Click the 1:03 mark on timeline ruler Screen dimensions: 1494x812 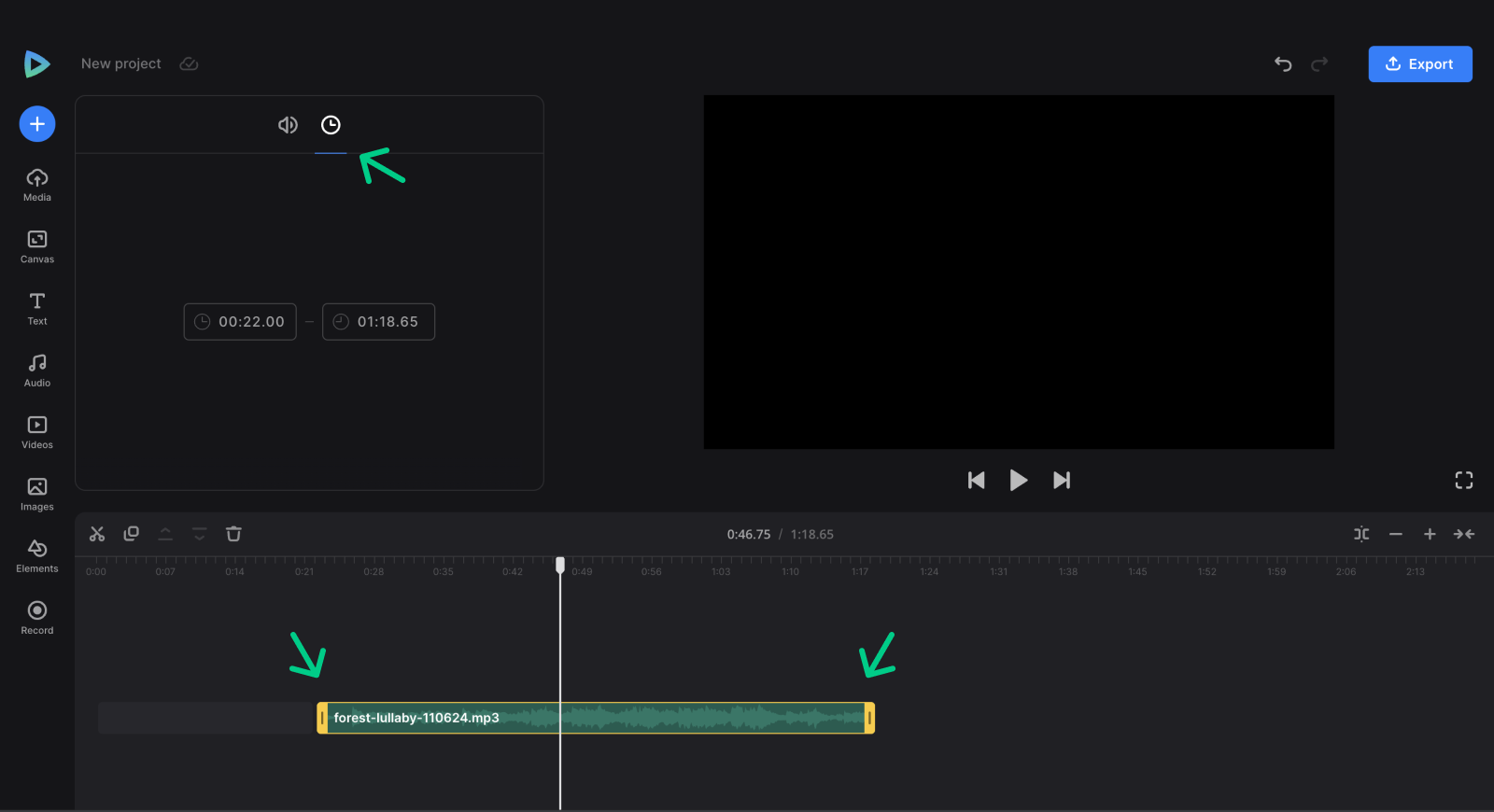coord(721,571)
